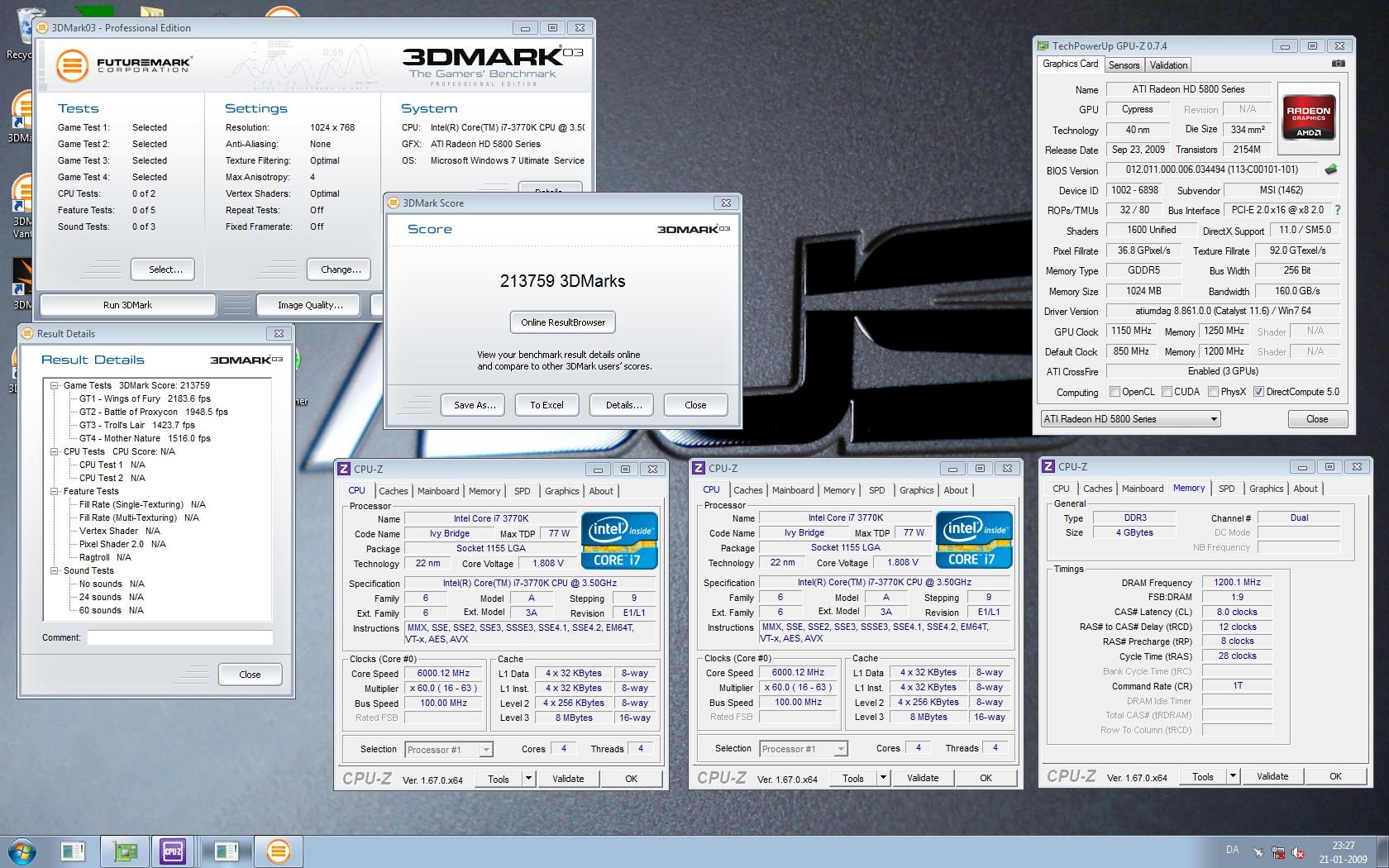
Task: Click Validate in the left CPU-Z window
Action: [x=568, y=779]
